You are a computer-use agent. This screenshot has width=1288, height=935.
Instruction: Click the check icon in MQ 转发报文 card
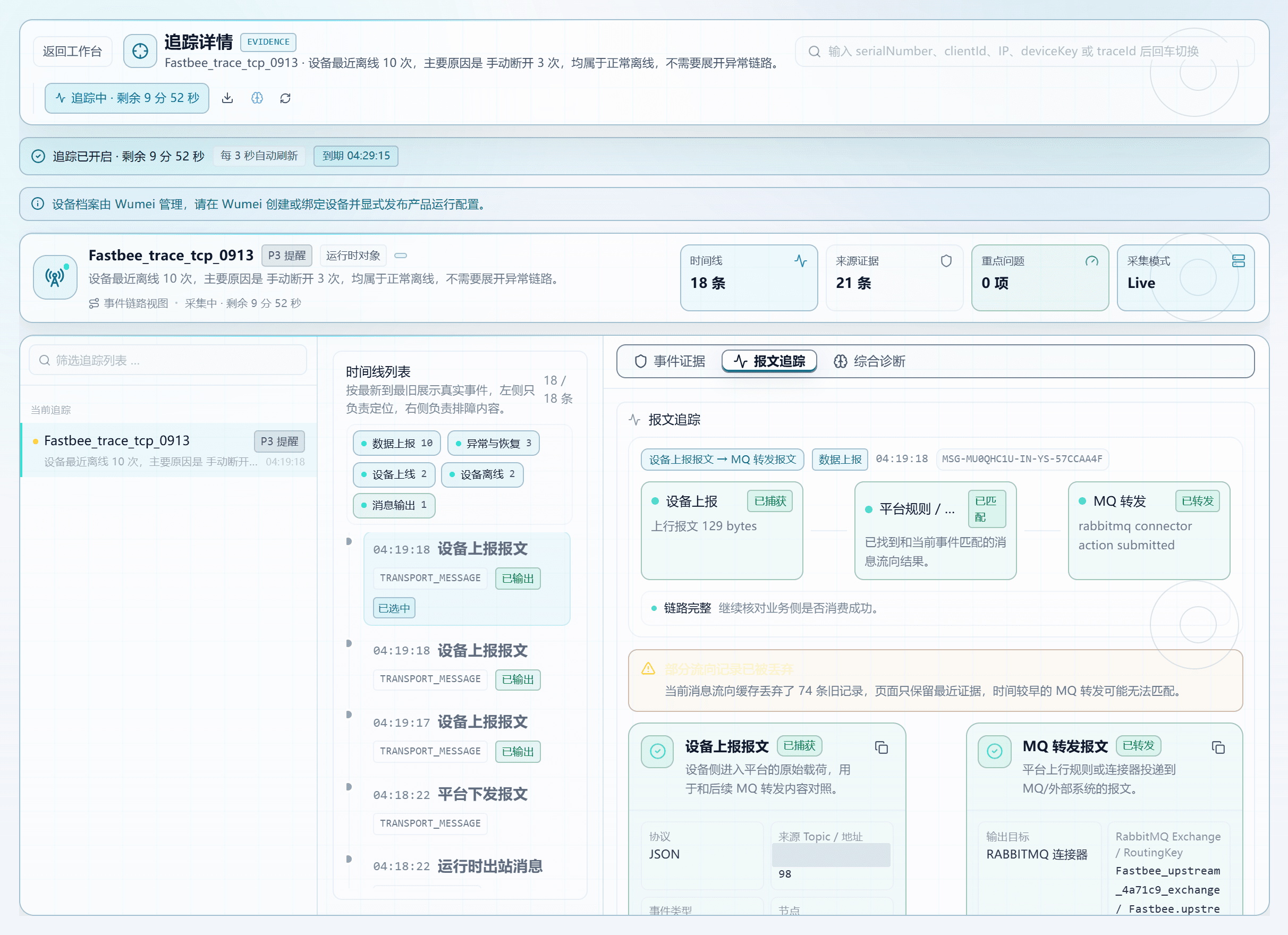coord(994,752)
